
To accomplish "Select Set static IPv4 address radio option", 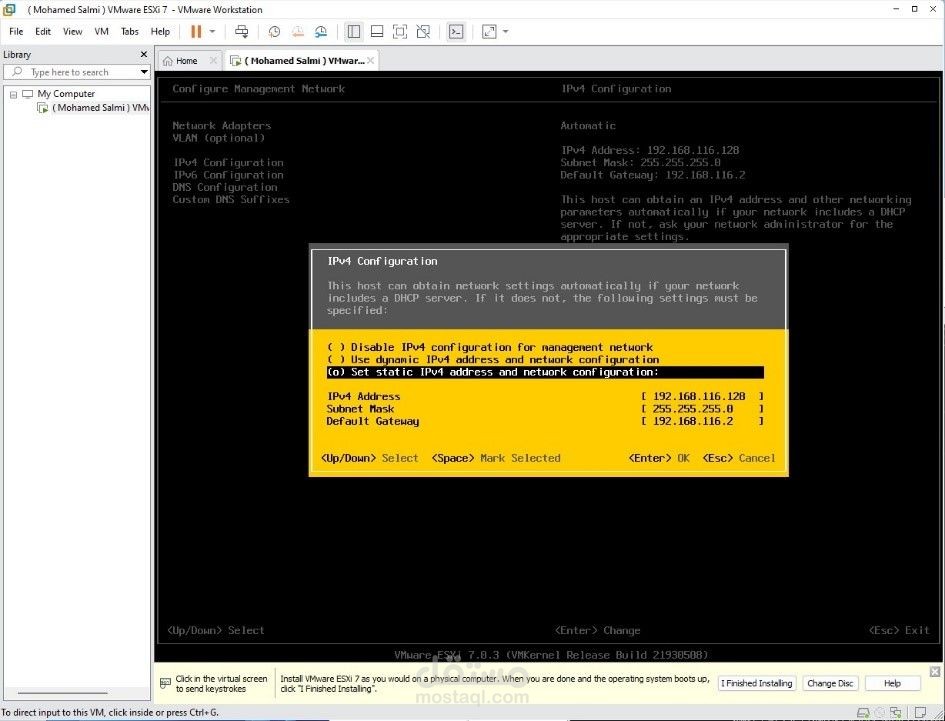I will pos(545,373).
